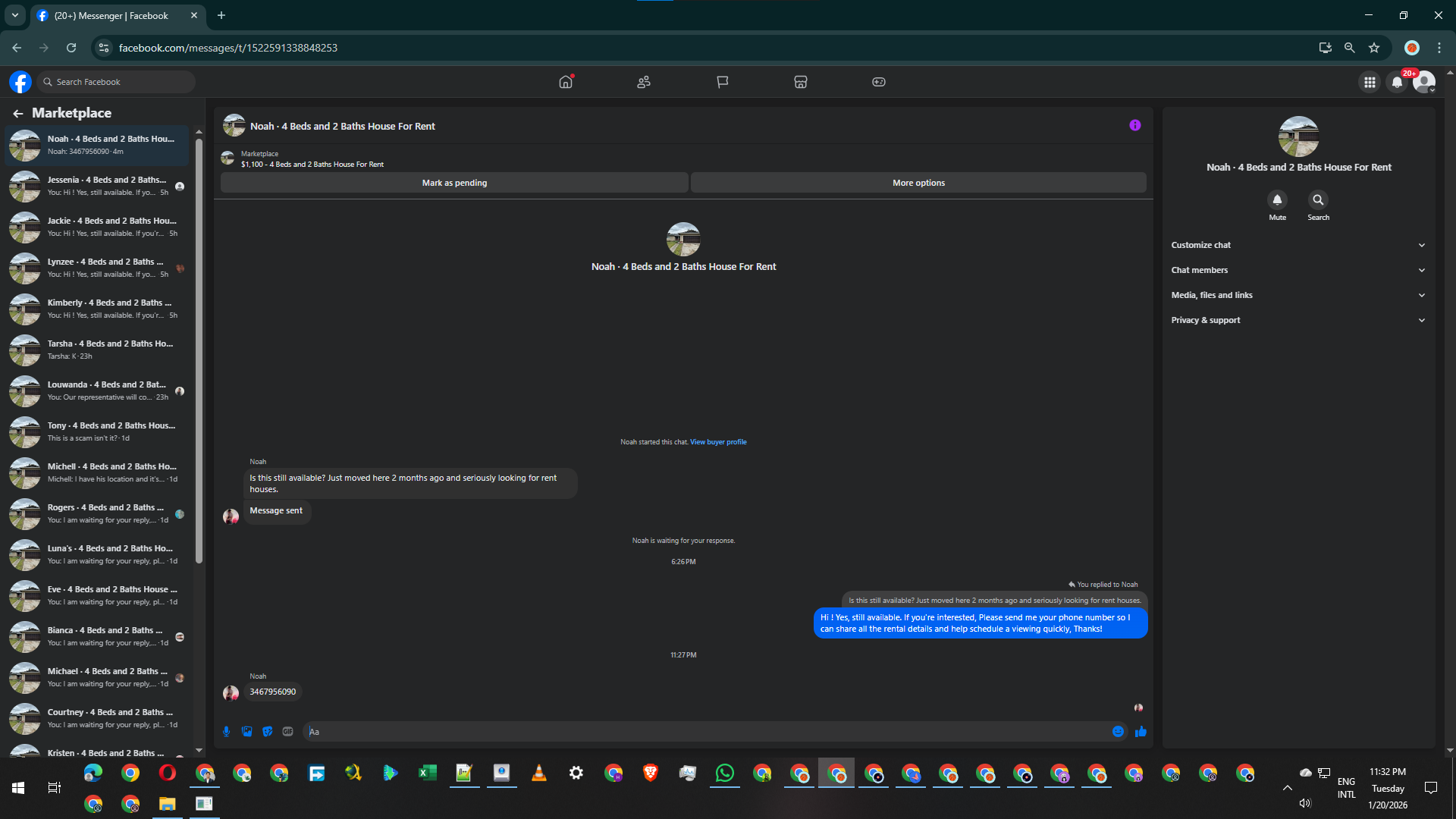This screenshot has height=819, width=1456.
Task: Open the $1,100 Marketplace listing link
Action: click(312, 165)
